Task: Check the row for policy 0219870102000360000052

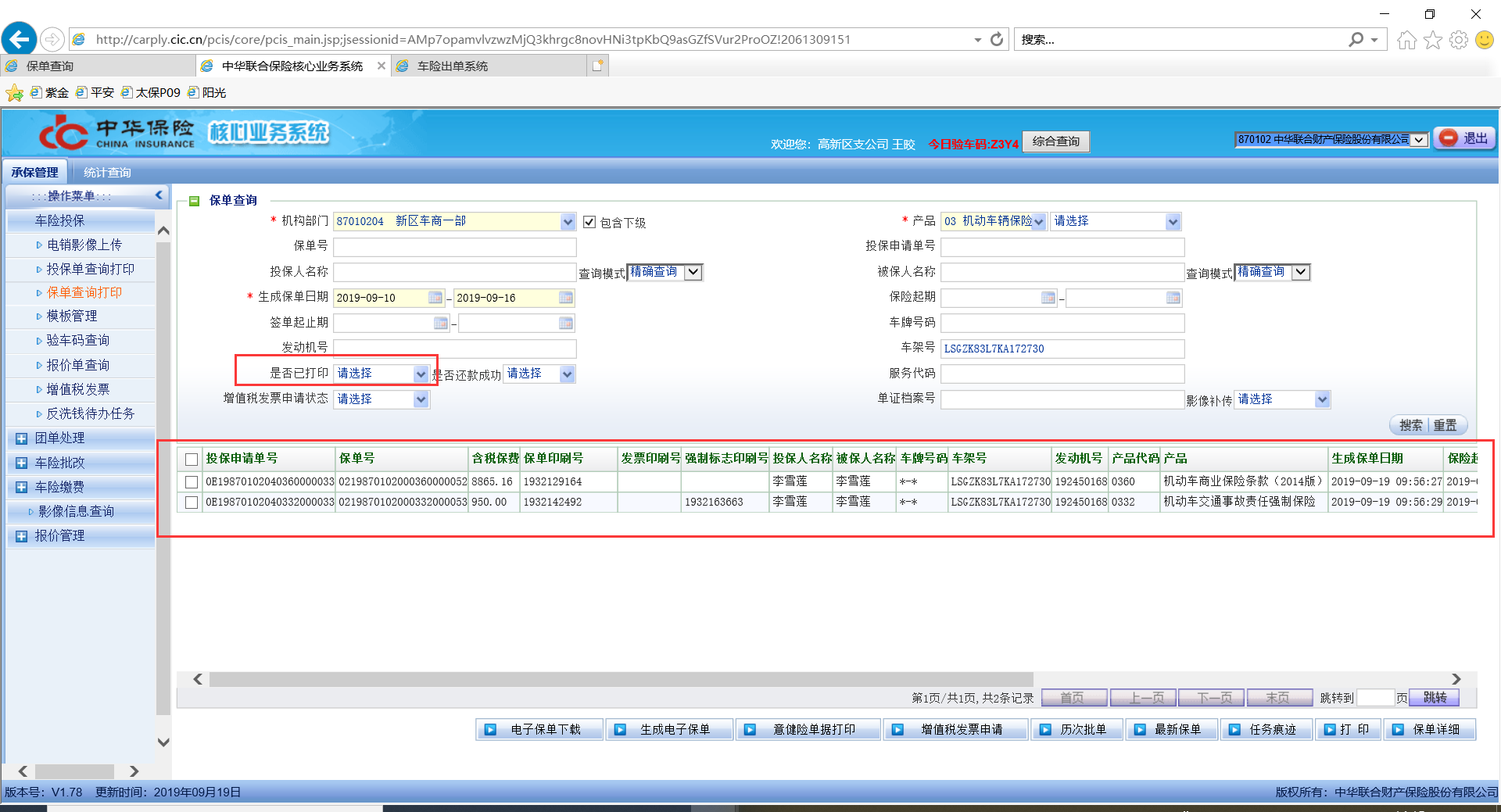Action: [192, 482]
